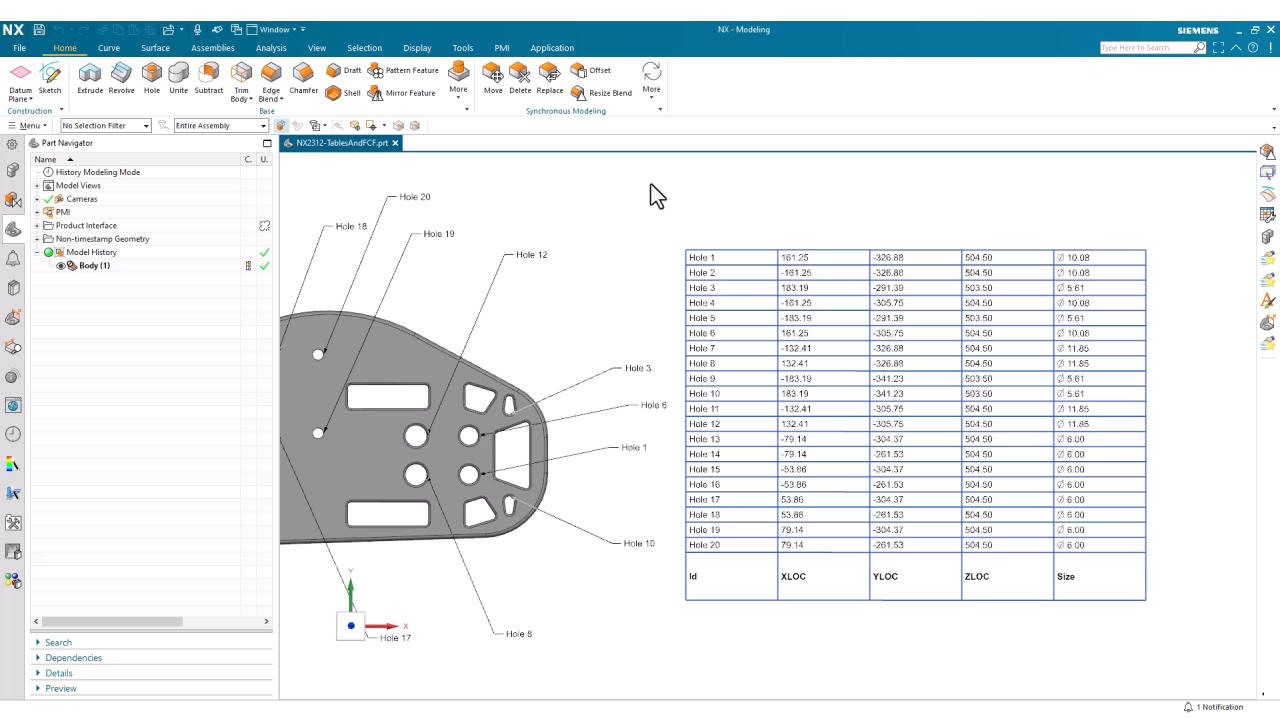Screen dimensions: 1280x720
Task: Open the Sketch tool
Action: [48, 76]
